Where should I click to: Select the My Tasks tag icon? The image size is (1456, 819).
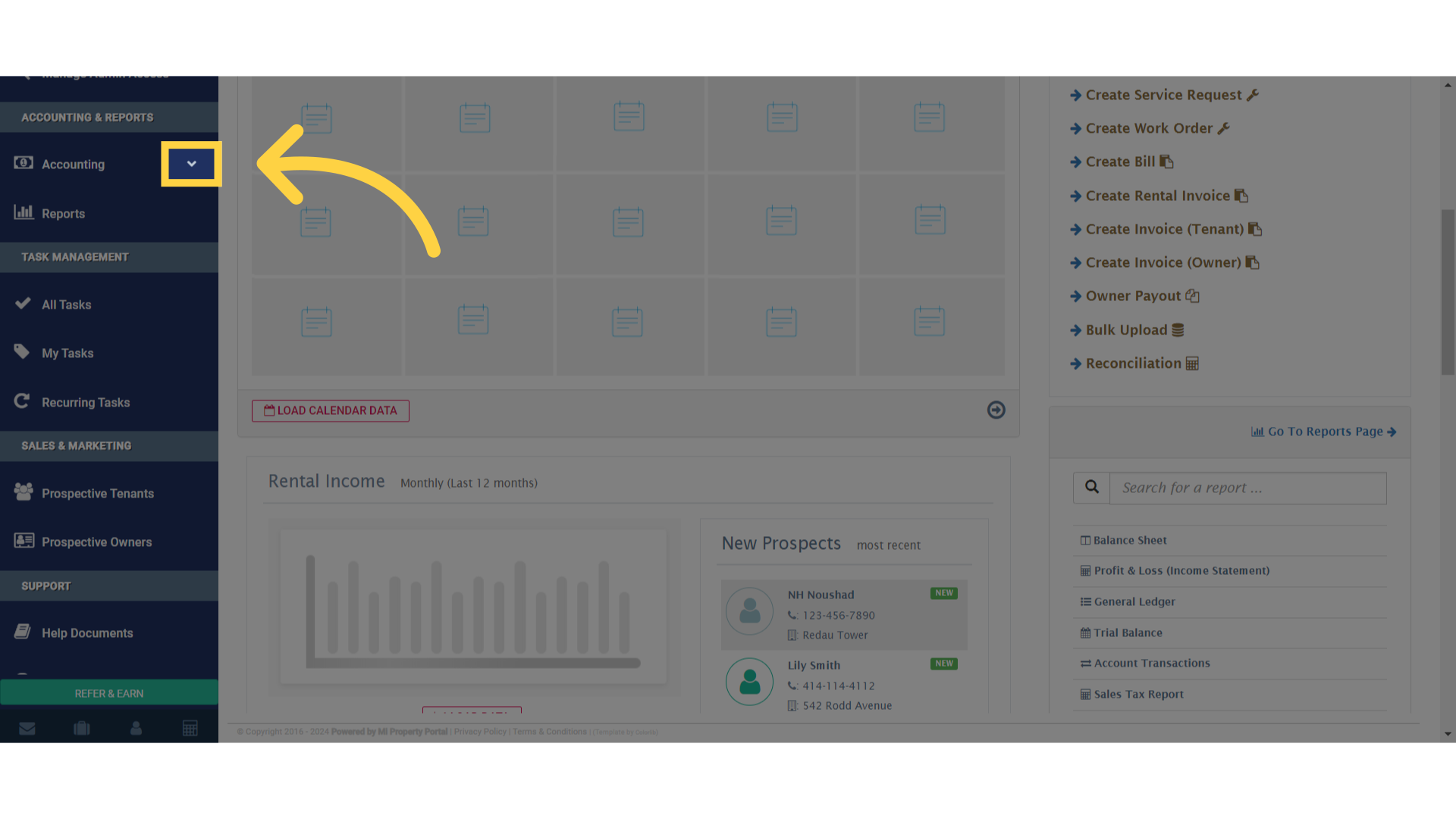[x=23, y=352]
